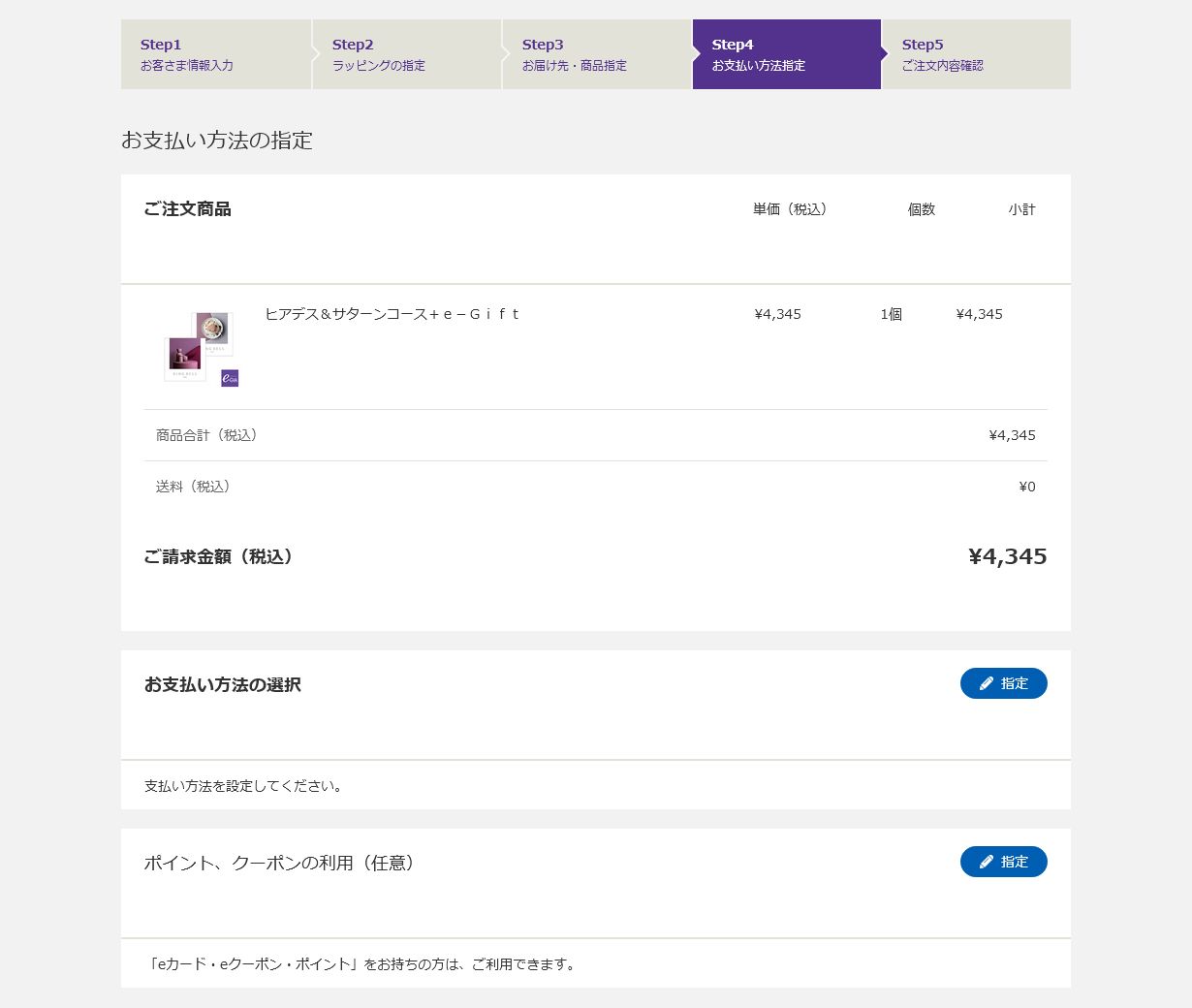The image size is (1192, 1008).
Task: Click the eカード・eクーポン・ポイント notice text
Action: 362,964
